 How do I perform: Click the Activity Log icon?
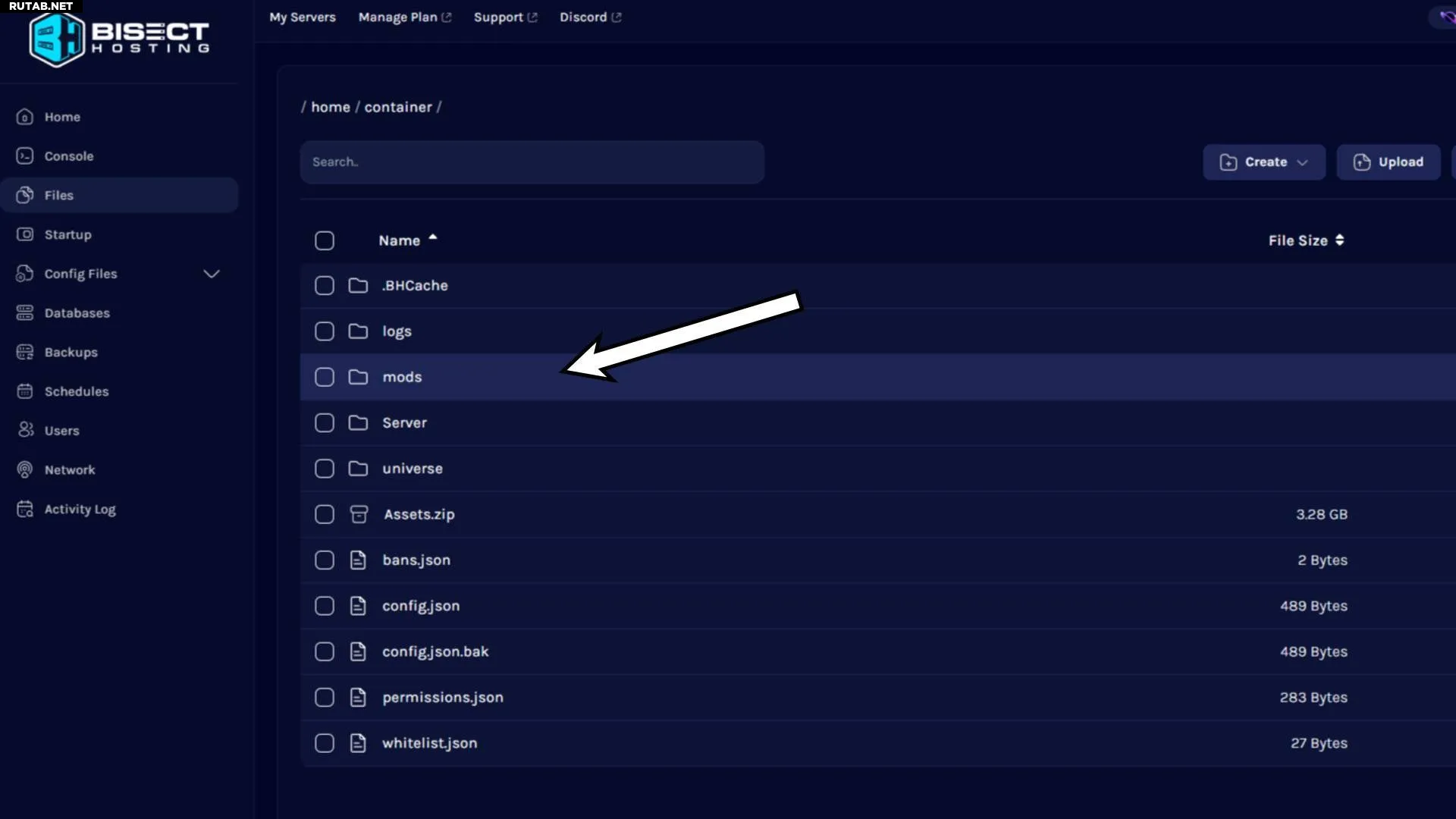(25, 509)
